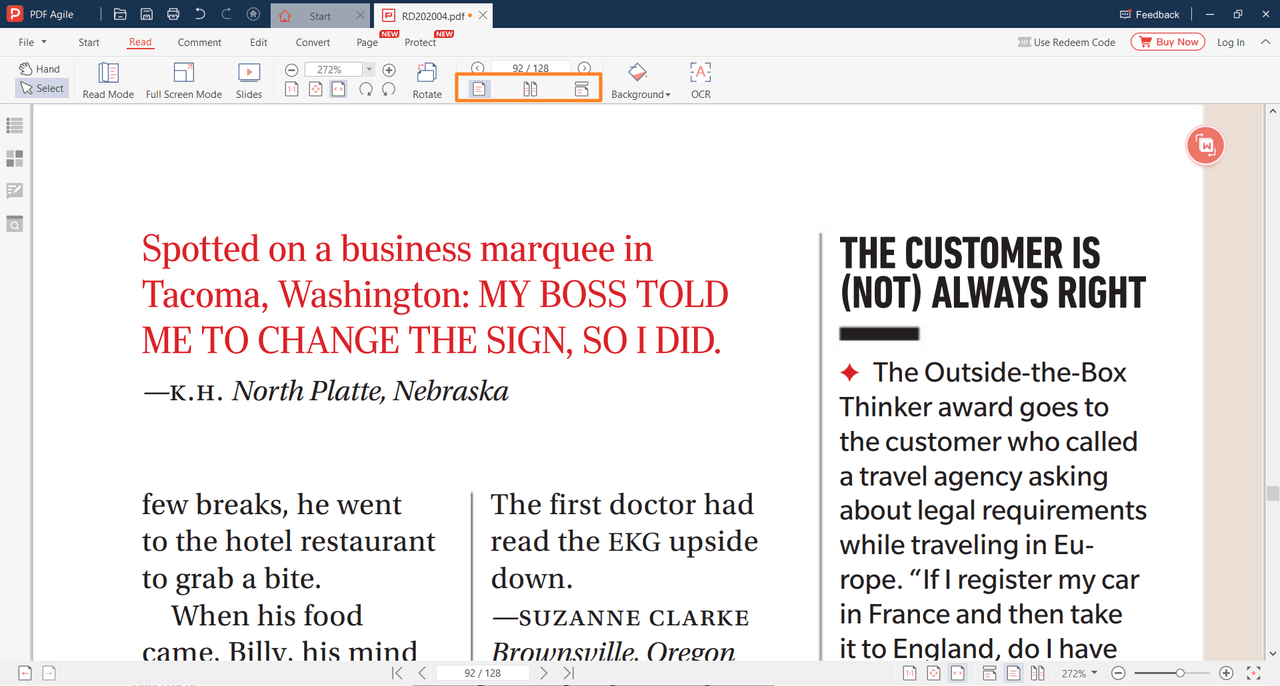The height and width of the screenshot is (686, 1280).
Task: Switch from Hand to Select mode
Action: tap(41, 88)
